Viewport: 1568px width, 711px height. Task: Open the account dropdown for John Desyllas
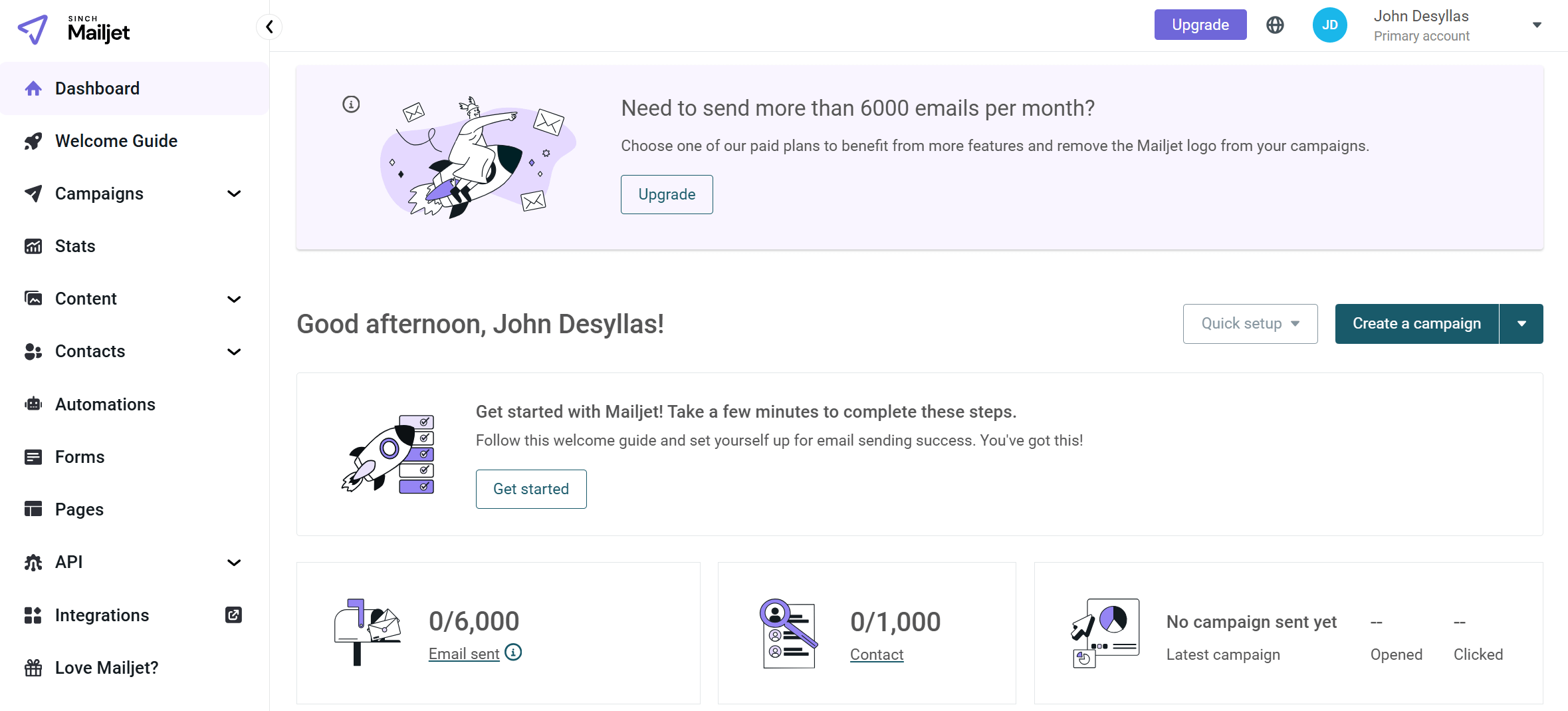[x=1537, y=25]
